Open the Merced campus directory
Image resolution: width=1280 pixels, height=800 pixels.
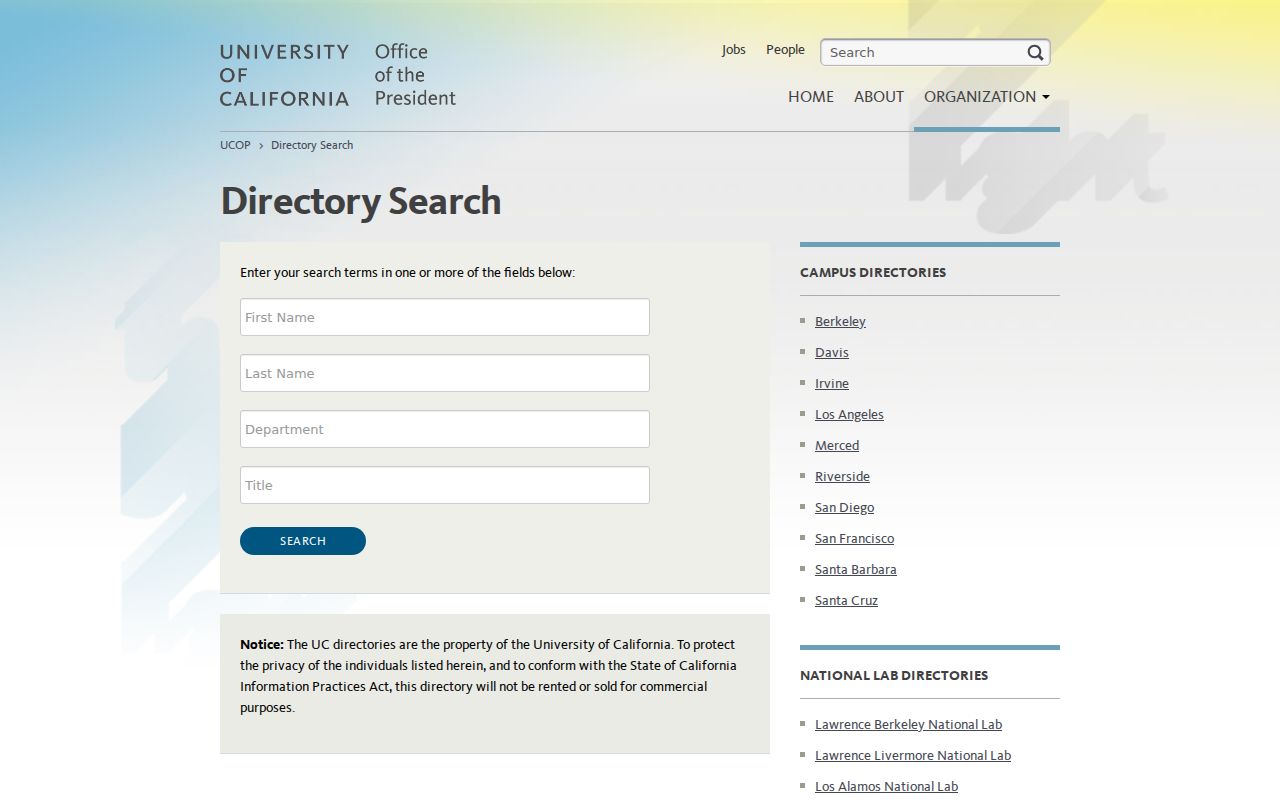(837, 445)
